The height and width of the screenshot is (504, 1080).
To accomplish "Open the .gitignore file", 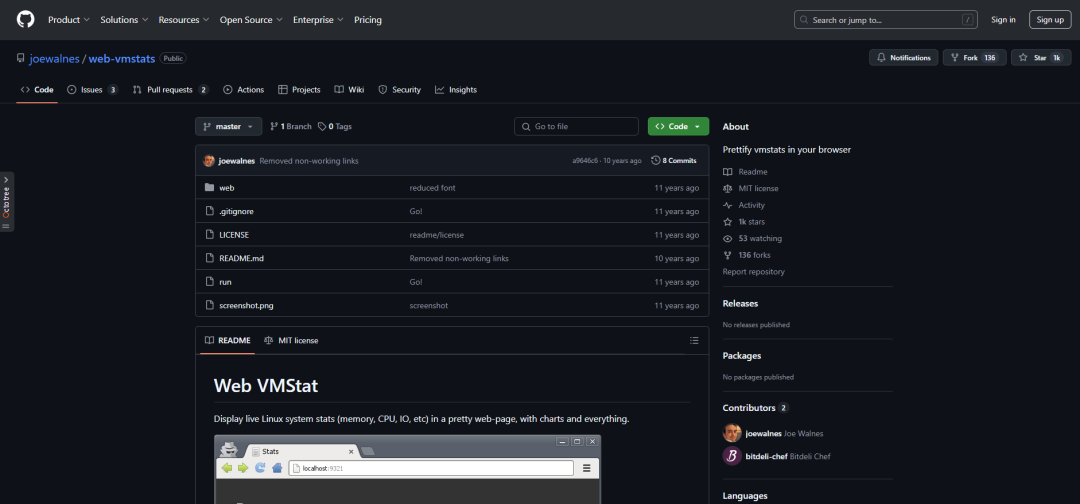I will (236, 211).
